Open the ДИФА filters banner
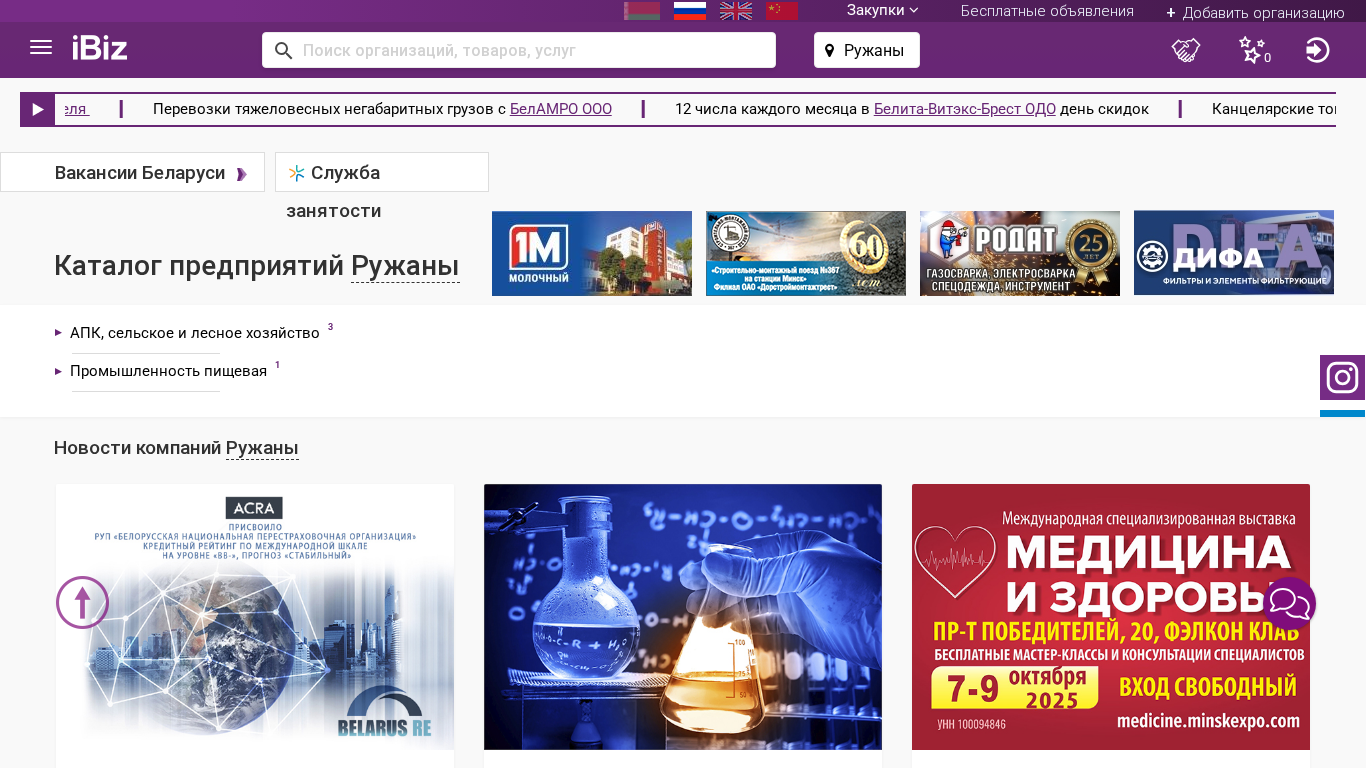1366x768 pixels. (x=1234, y=252)
